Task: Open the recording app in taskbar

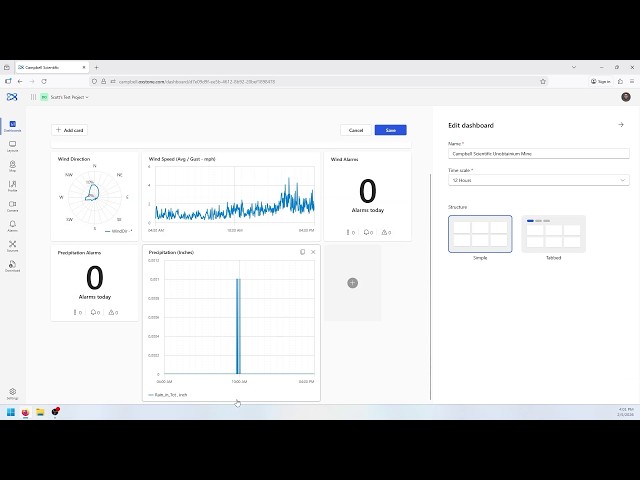Action: 55,412
